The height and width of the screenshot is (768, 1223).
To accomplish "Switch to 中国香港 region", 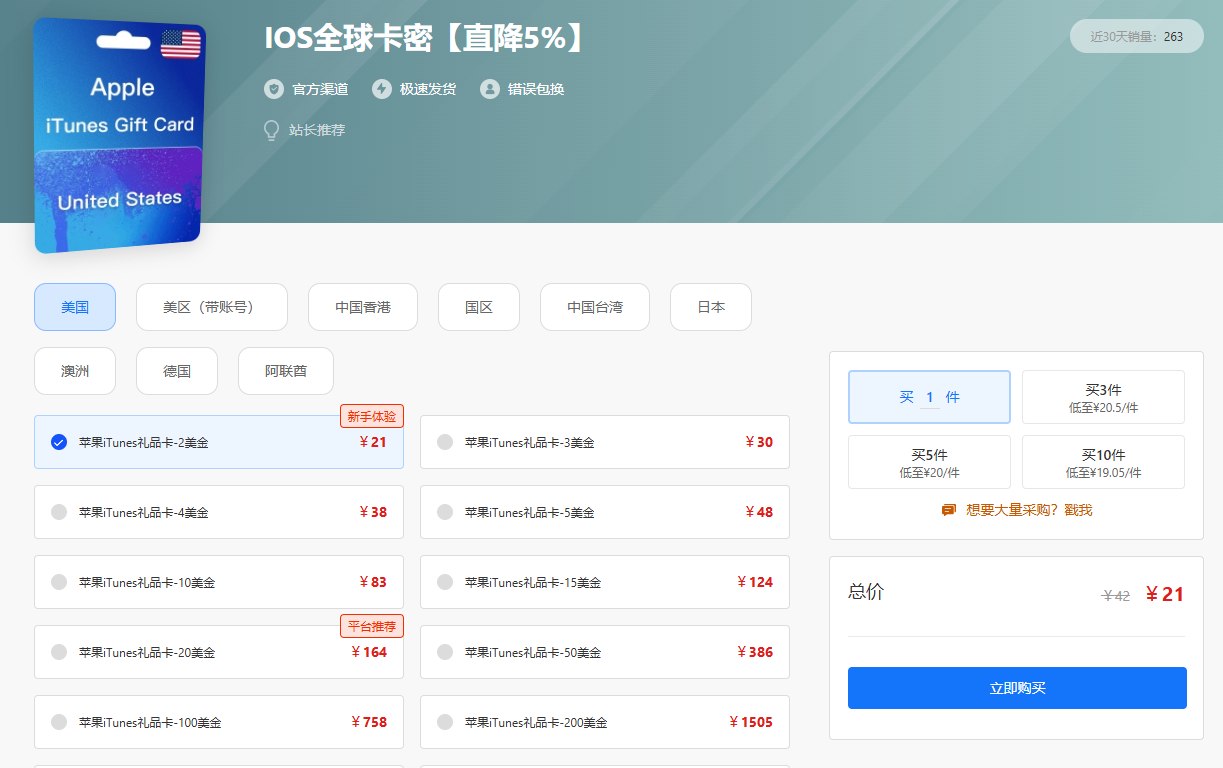I will [363, 307].
